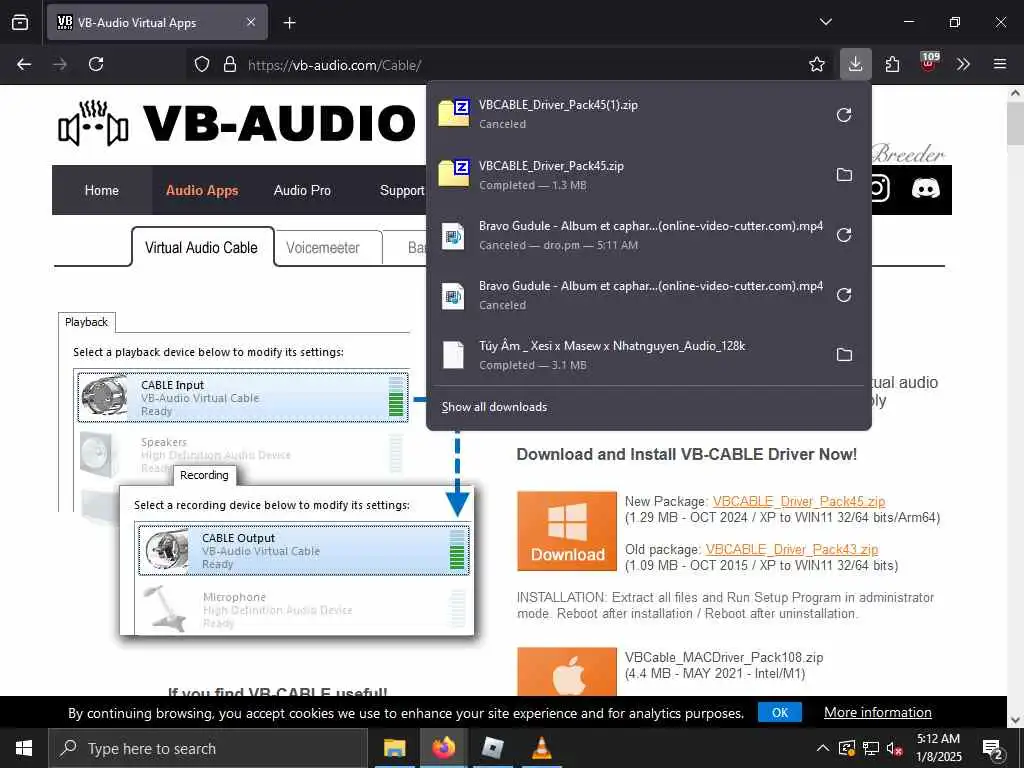Click the page vertical scrollbar thumb
Viewport: 1024px width, 768px height.
1015,123
